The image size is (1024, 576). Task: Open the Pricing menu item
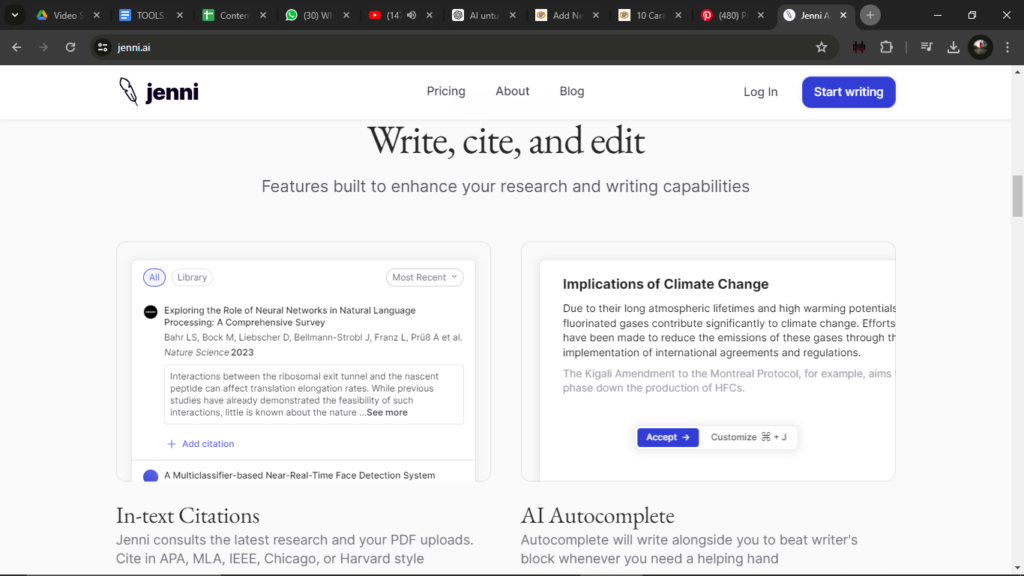445,91
